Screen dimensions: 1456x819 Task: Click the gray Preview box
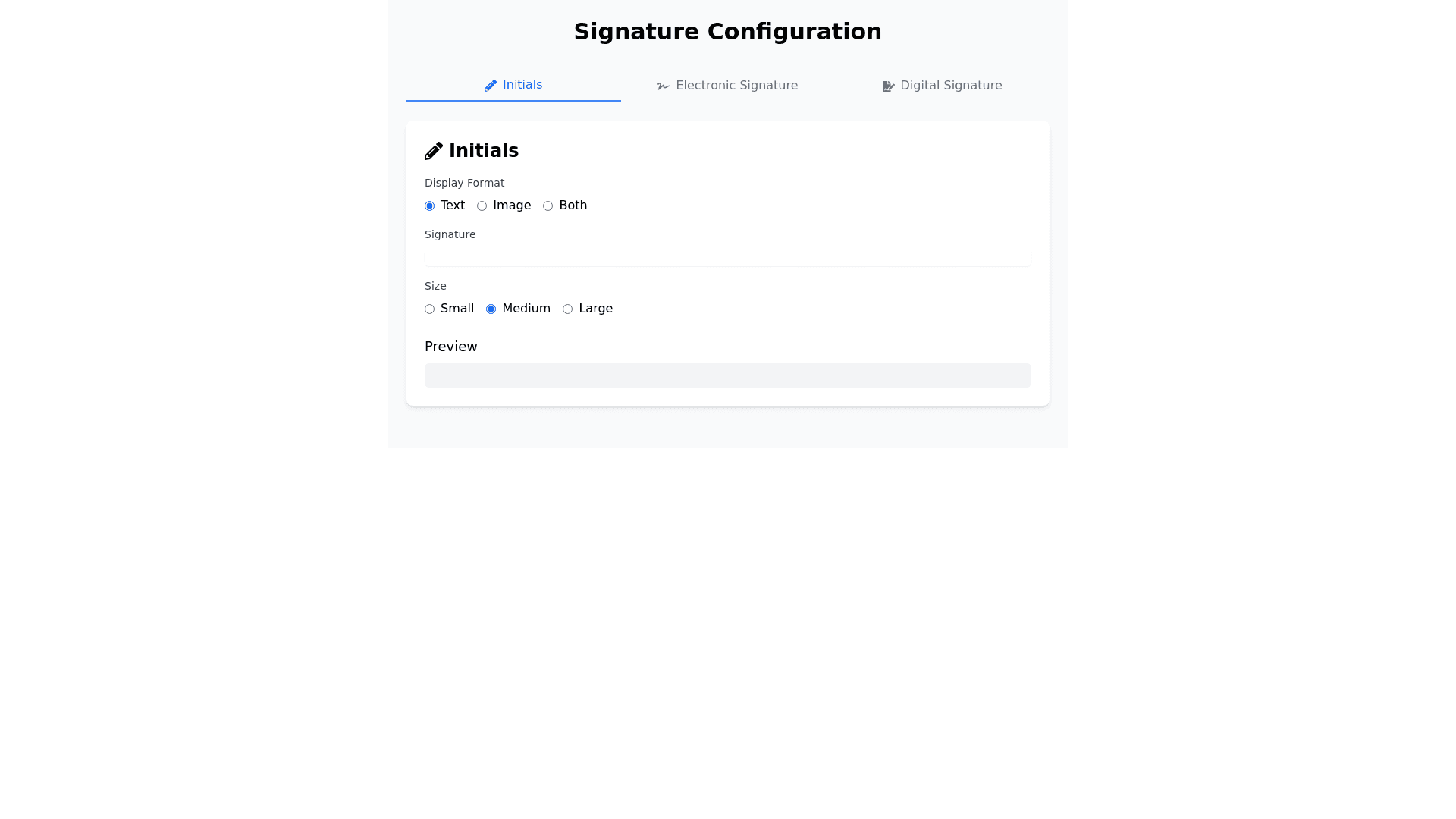(x=727, y=375)
